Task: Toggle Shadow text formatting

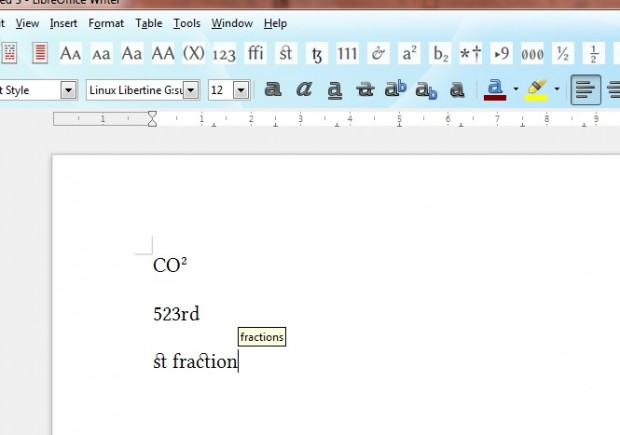Action: coord(457,89)
